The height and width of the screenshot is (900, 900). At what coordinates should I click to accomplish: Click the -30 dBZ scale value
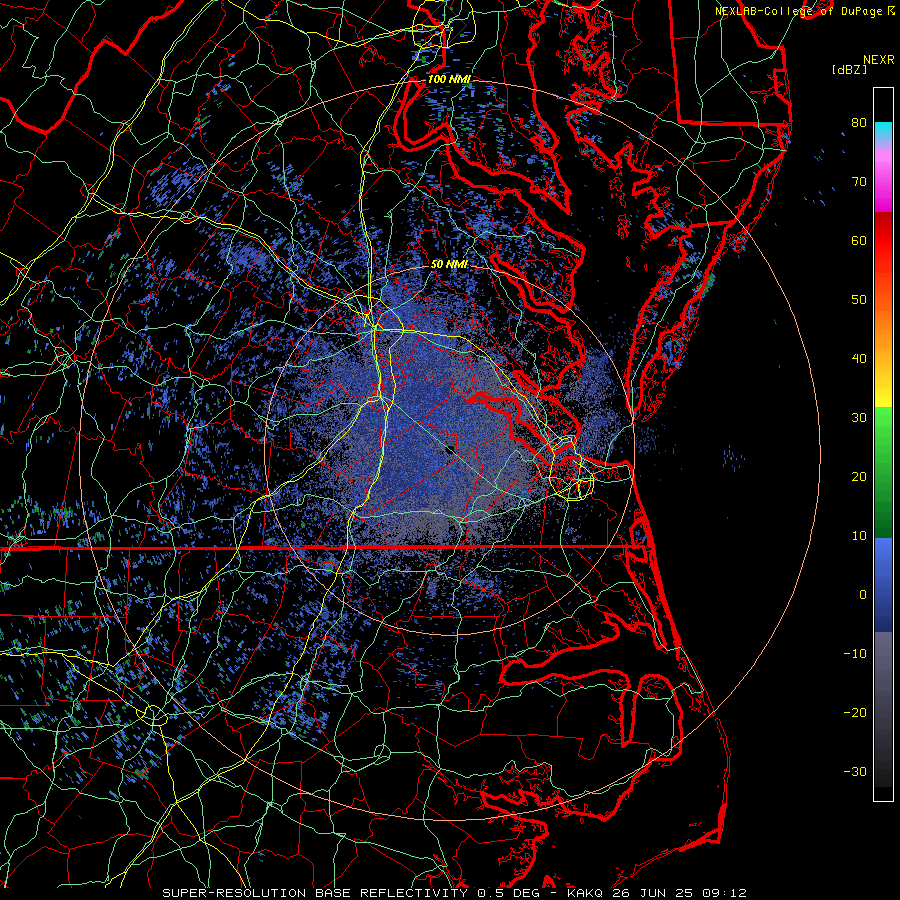click(x=855, y=771)
